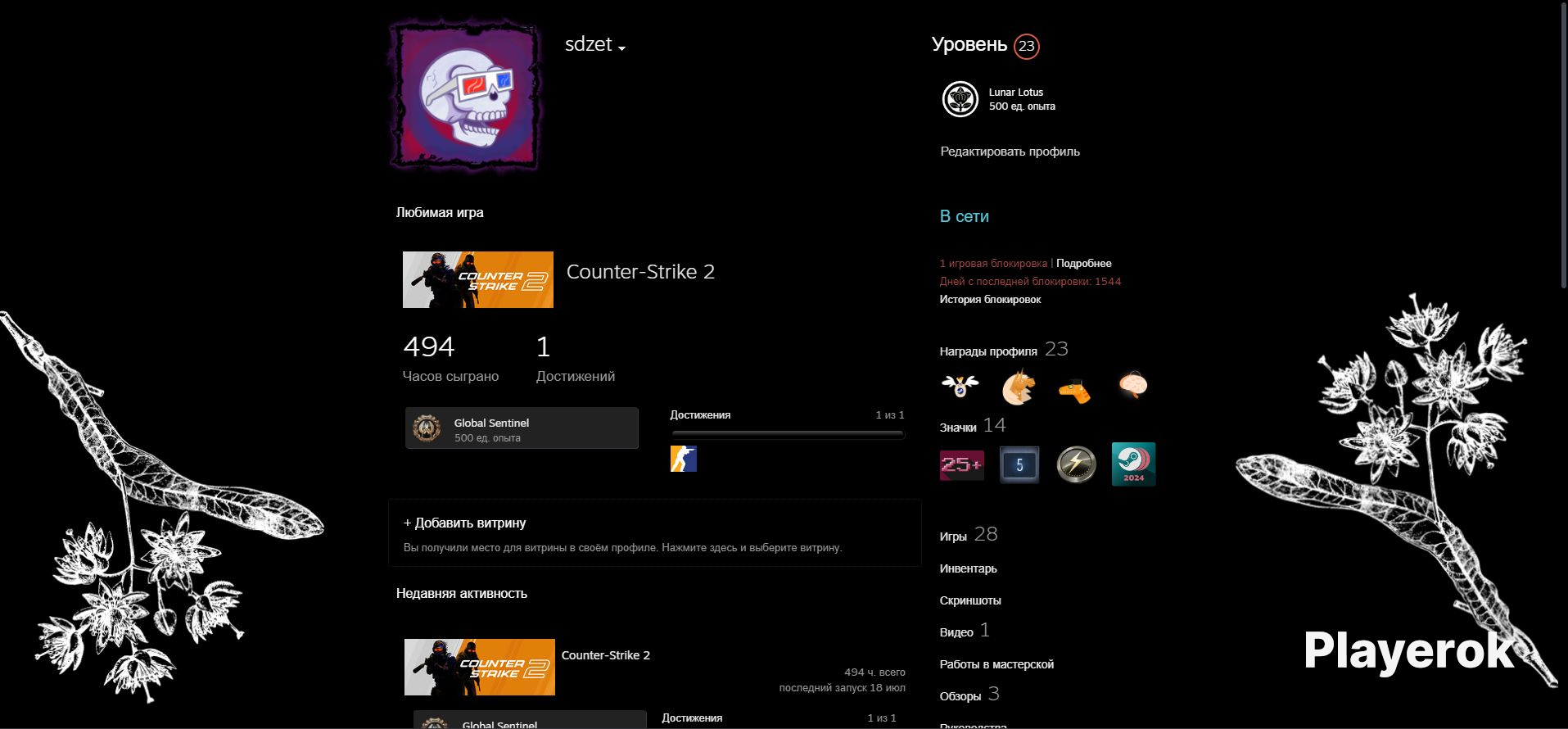
Task: Open Counter-Strike 2 title in recent activity
Action: tap(606, 655)
